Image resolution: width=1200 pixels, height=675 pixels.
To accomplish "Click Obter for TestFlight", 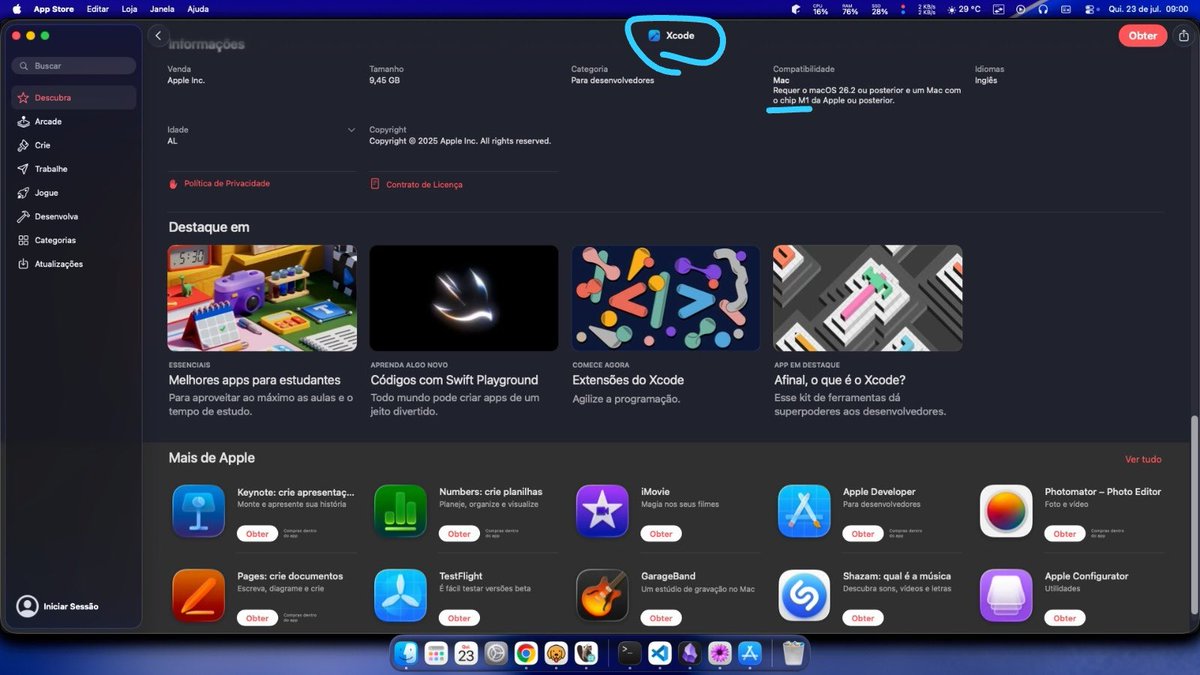I will [459, 618].
